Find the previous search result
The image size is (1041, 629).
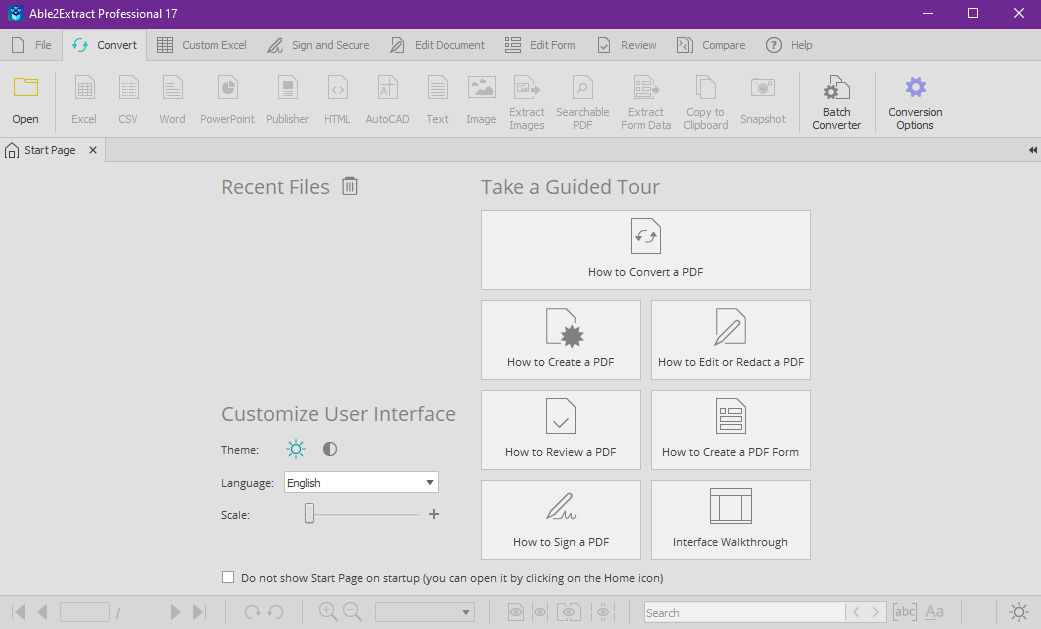pos(856,612)
